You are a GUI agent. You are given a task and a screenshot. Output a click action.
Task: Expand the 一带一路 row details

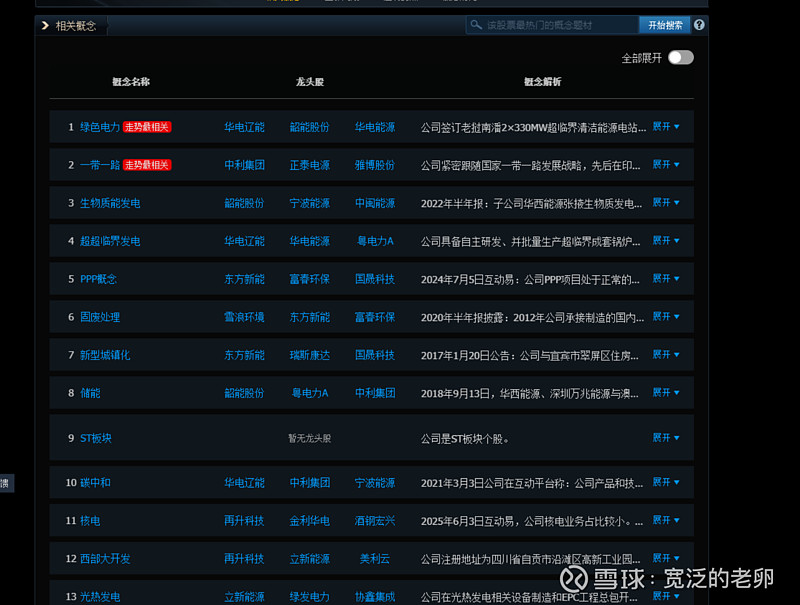[x=666, y=164]
